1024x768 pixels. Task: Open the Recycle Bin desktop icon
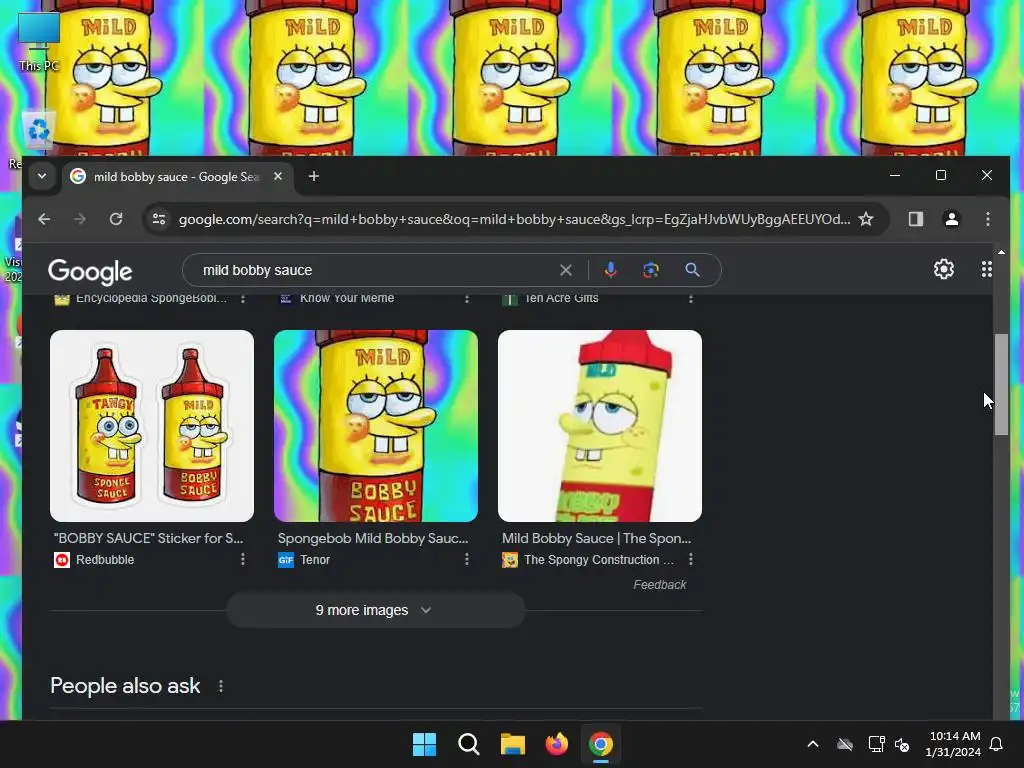tap(39, 130)
